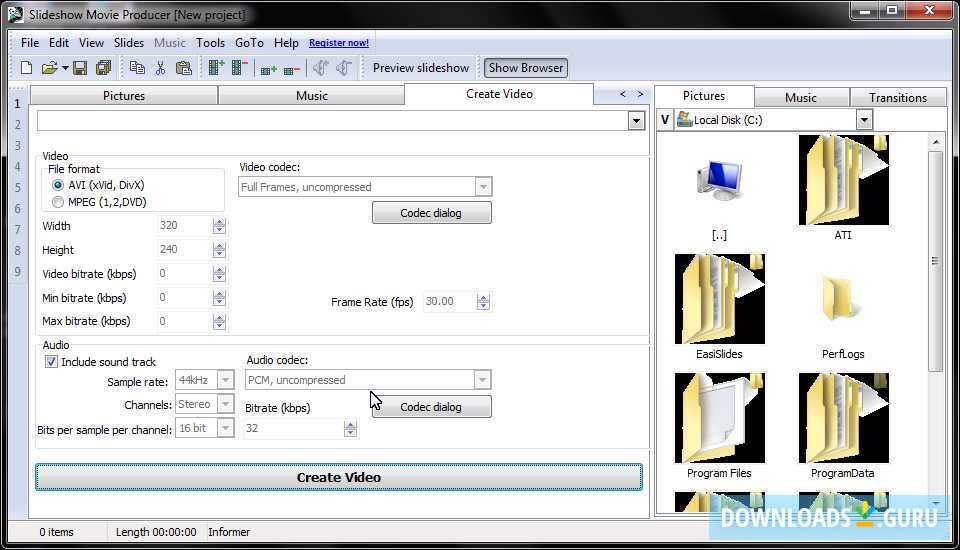Open the Sample rate dropdown

(225, 380)
